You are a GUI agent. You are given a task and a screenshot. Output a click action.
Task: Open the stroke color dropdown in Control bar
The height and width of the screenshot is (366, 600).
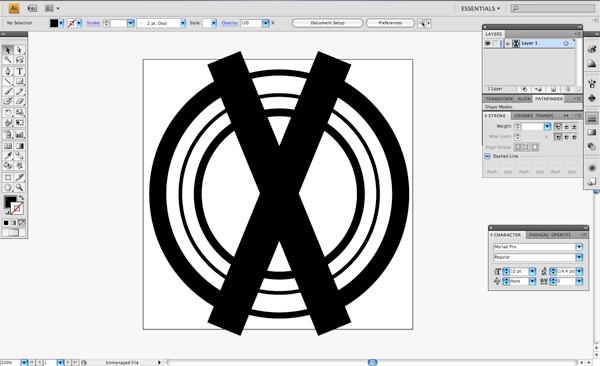pyautogui.click(x=79, y=23)
